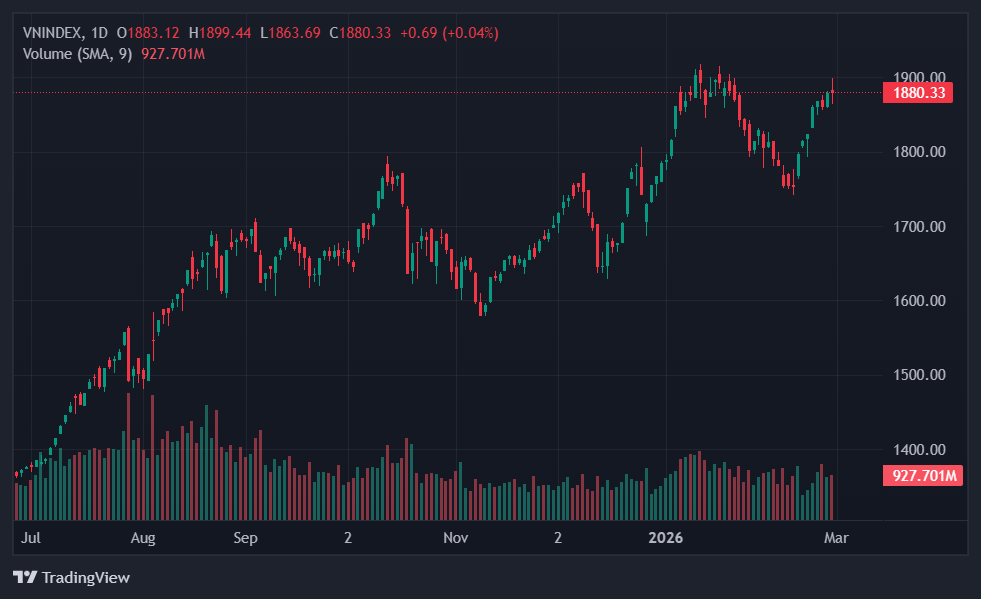Click the 1400.00 price axis label
Viewport: 981px width, 599px height.
click(918, 450)
